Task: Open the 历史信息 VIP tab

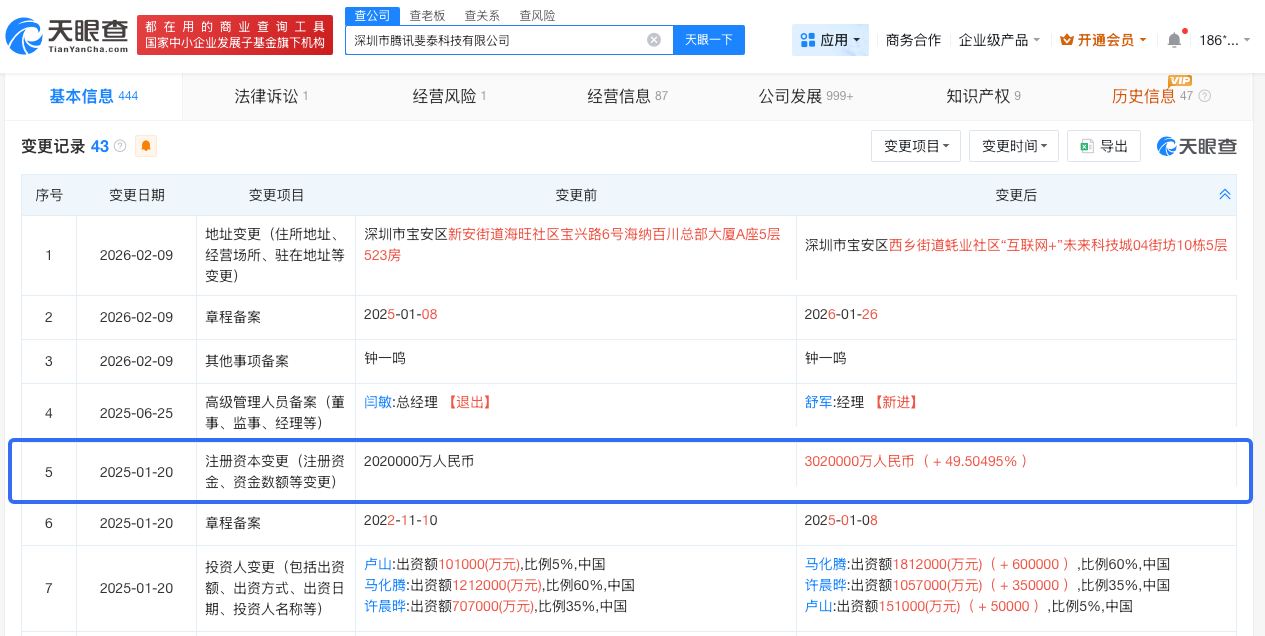Action: tap(1144, 96)
